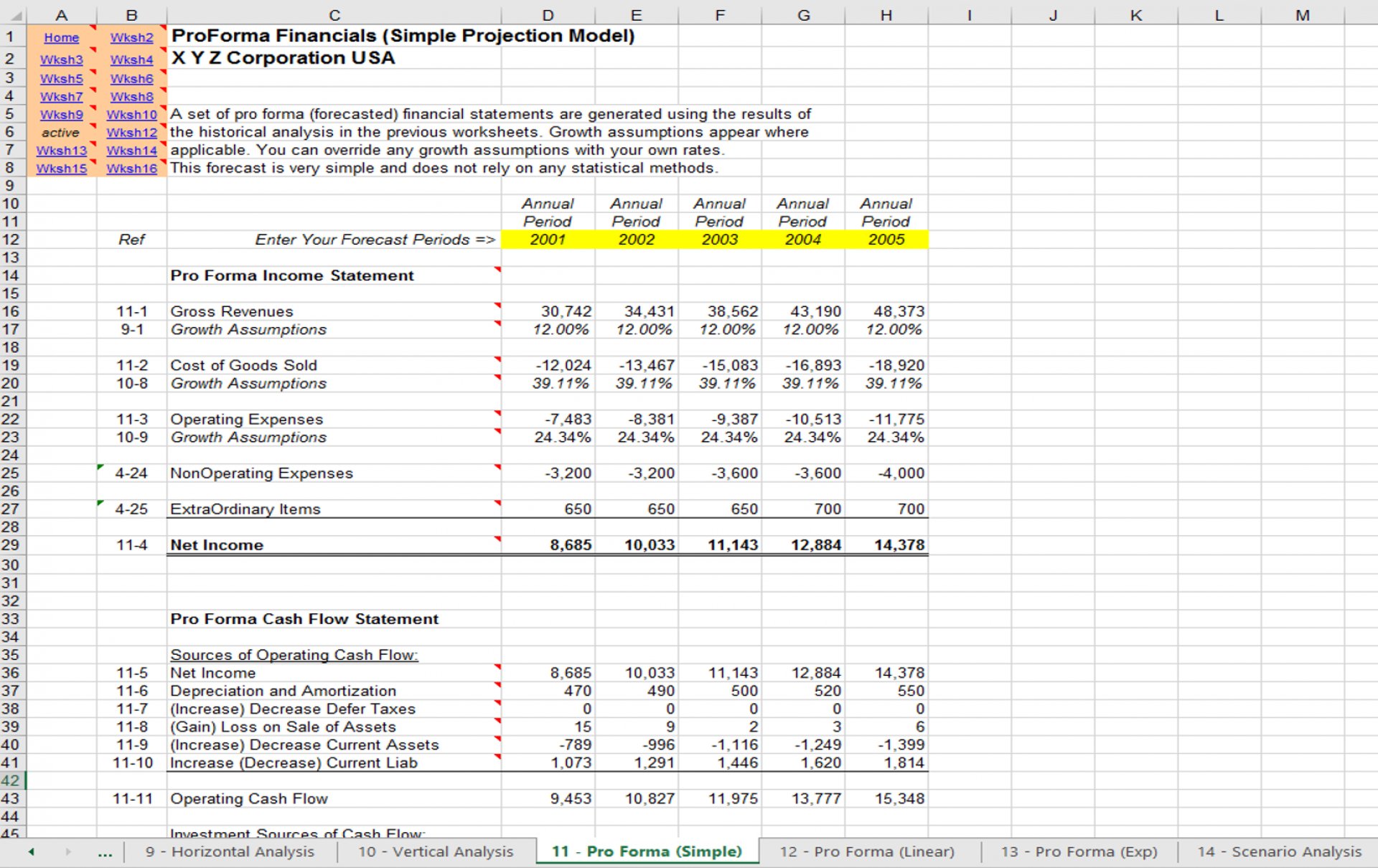The width and height of the screenshot is (1378, 868).
Task: Open the Wksh6 hyperlink
Action: 131,79
